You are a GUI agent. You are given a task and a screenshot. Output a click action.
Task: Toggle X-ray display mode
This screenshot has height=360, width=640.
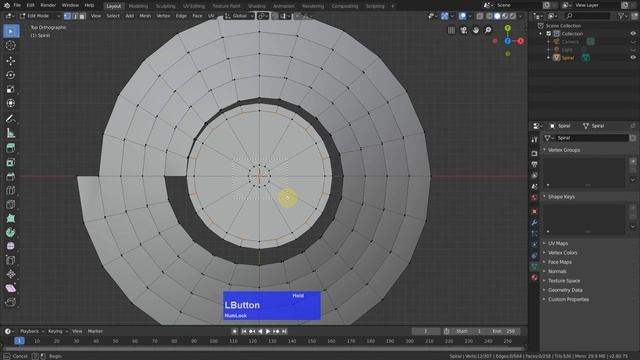480,16
